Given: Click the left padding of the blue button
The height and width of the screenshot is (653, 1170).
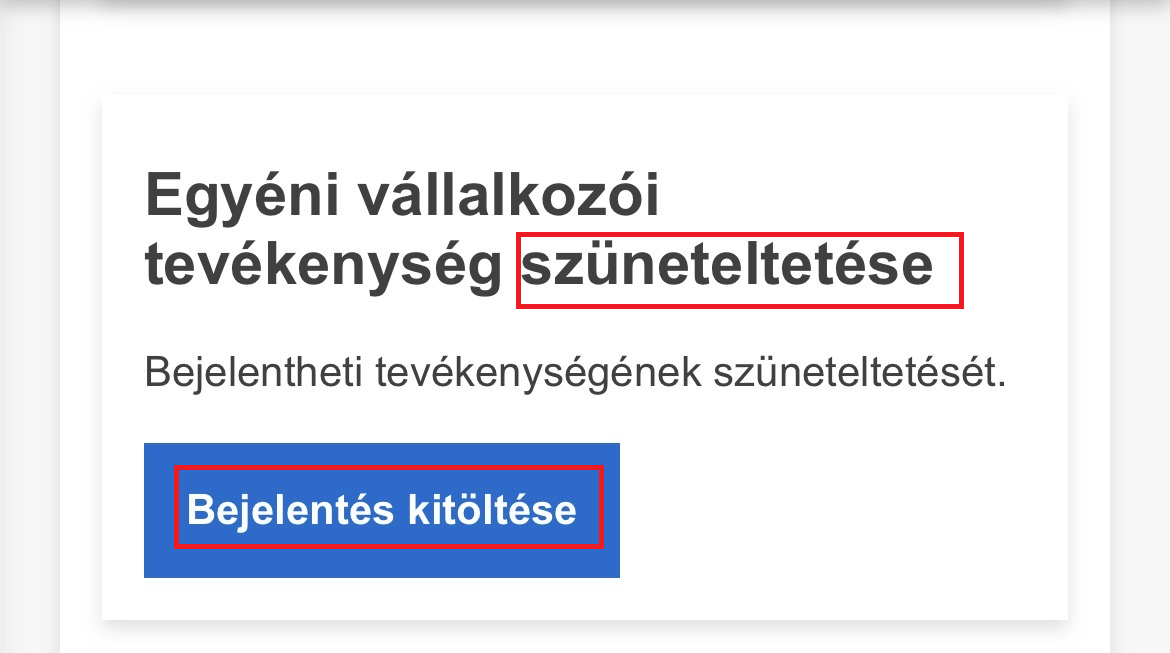Looking at the screenshot, I should [160, 510].
